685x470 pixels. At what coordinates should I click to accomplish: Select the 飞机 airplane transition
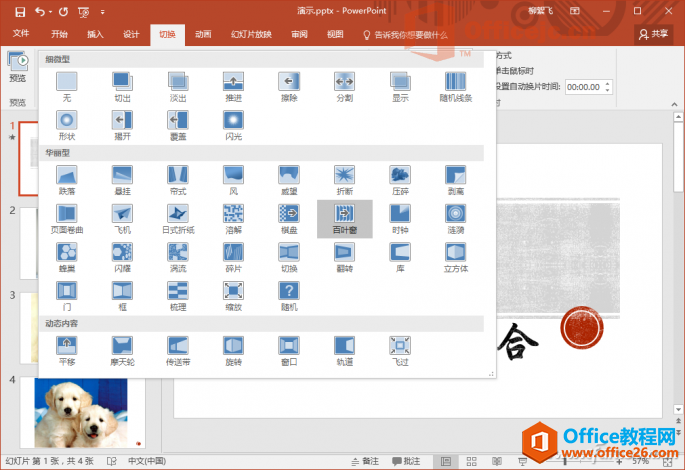pos(122,219)
